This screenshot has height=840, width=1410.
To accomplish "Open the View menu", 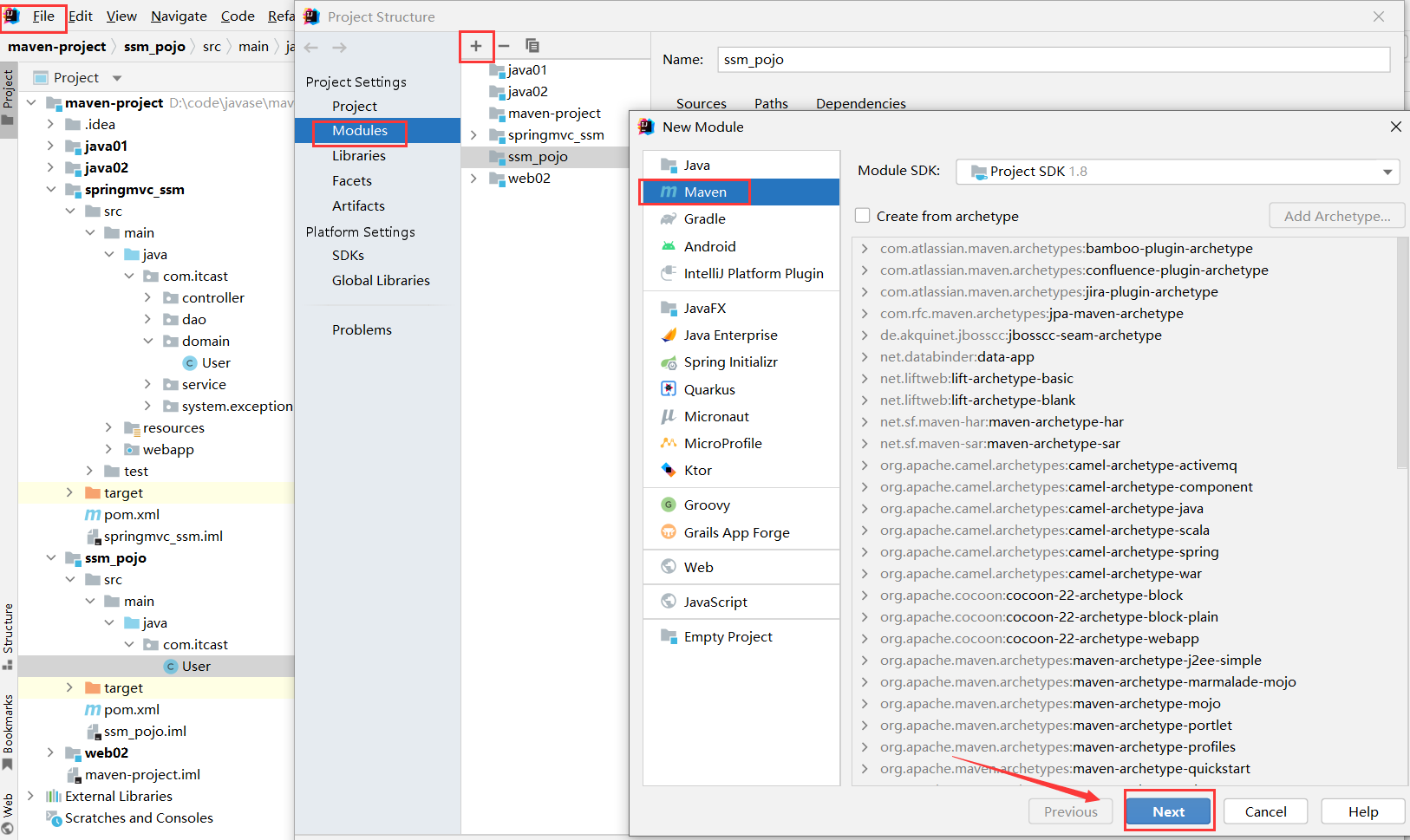I will pos(121,16).
